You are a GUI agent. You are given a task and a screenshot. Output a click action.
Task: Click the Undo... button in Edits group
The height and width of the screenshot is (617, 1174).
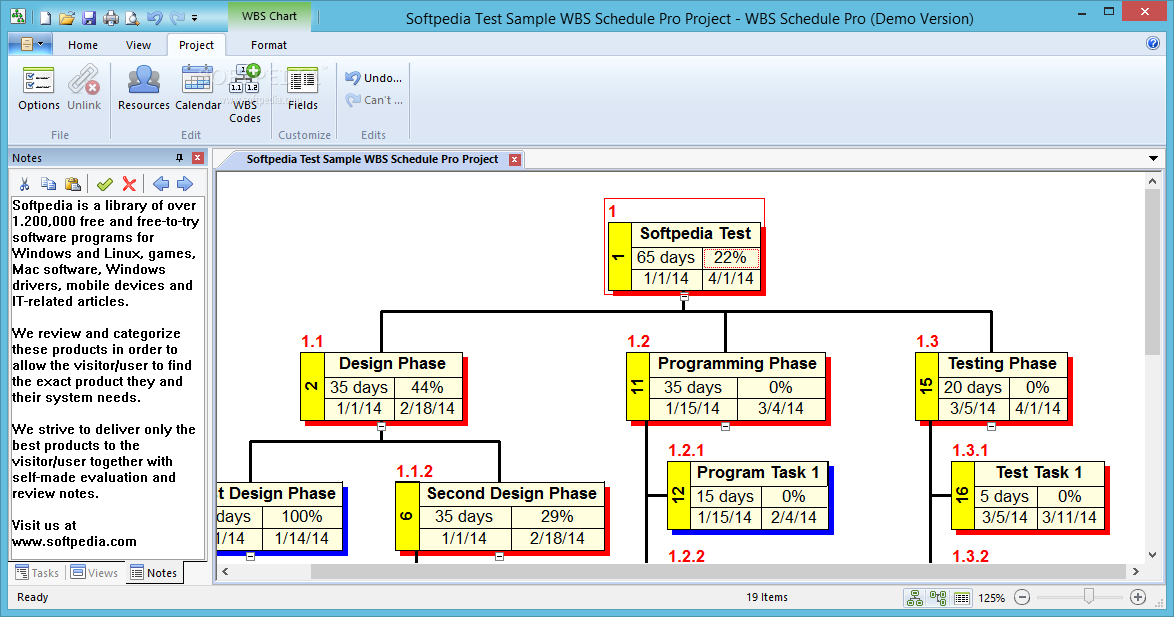[x=374, y=78]
